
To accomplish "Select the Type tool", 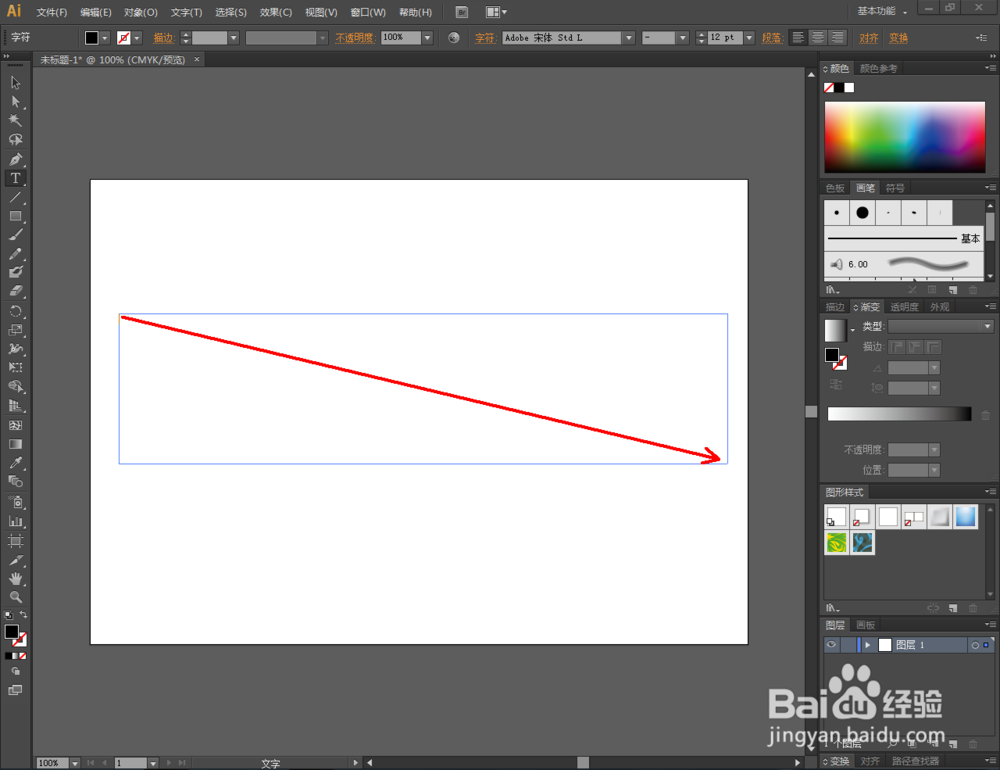I will coord(15,178).
